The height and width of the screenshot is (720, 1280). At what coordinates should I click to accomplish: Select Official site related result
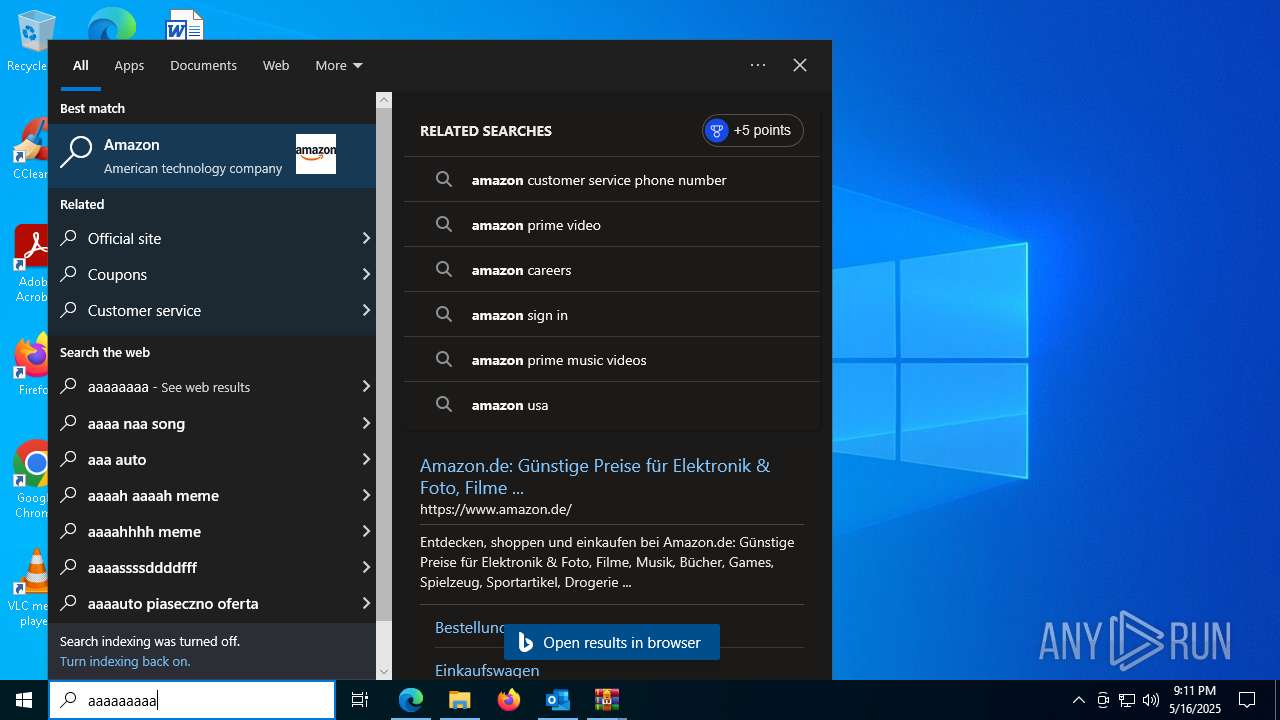[203, 238]
